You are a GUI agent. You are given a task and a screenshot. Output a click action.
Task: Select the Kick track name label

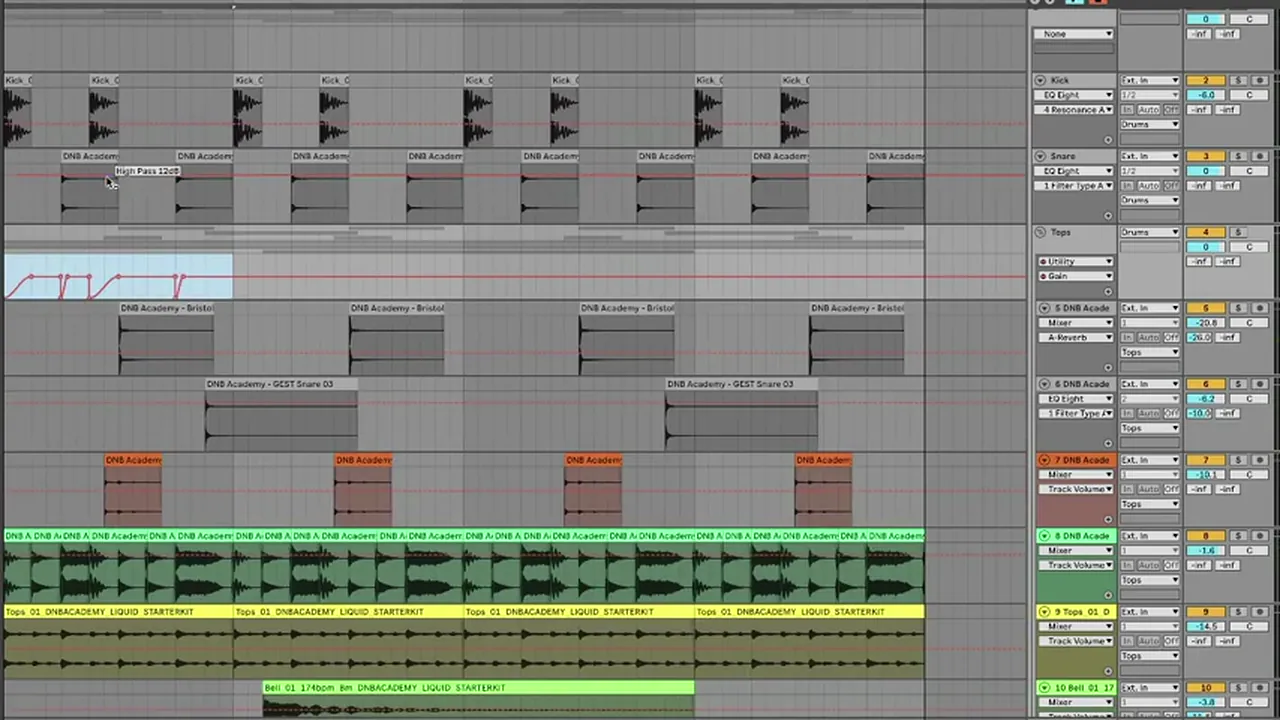(x=1060, y=80)
